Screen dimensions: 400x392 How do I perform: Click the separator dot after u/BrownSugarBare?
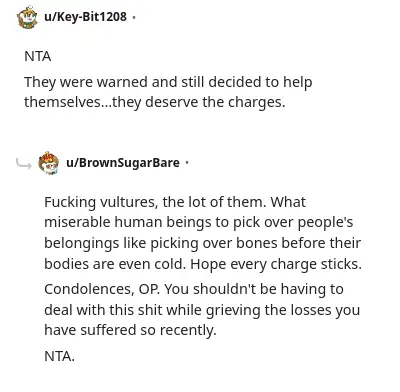(187, 163)
